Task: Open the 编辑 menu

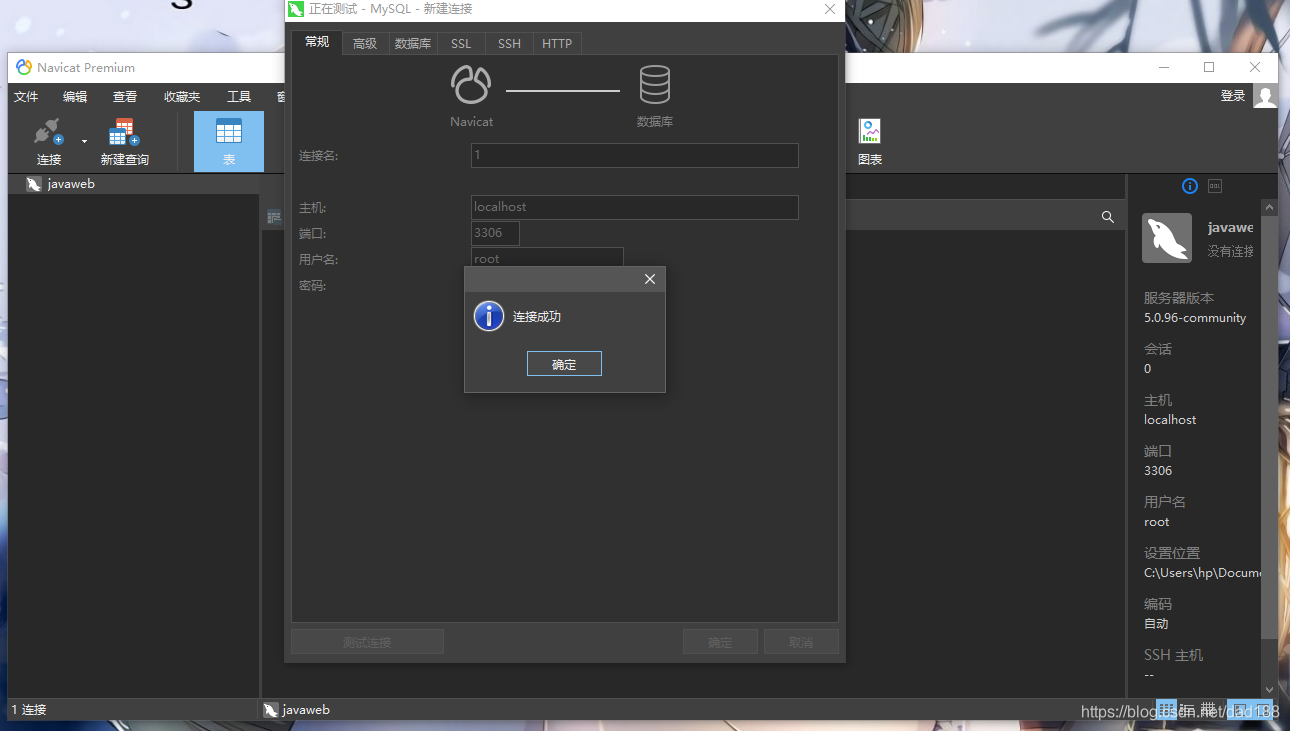Action: (x=75, y=97)
